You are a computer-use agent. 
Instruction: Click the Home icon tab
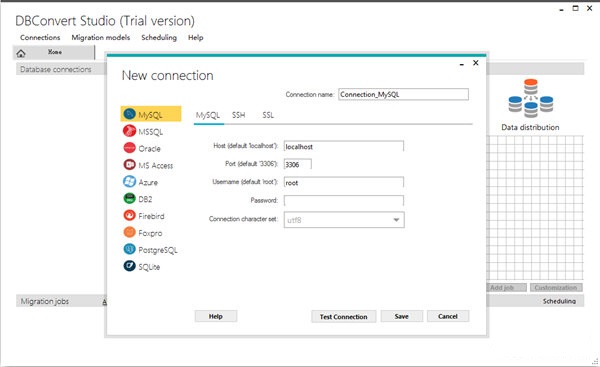(x=21, y=53)
